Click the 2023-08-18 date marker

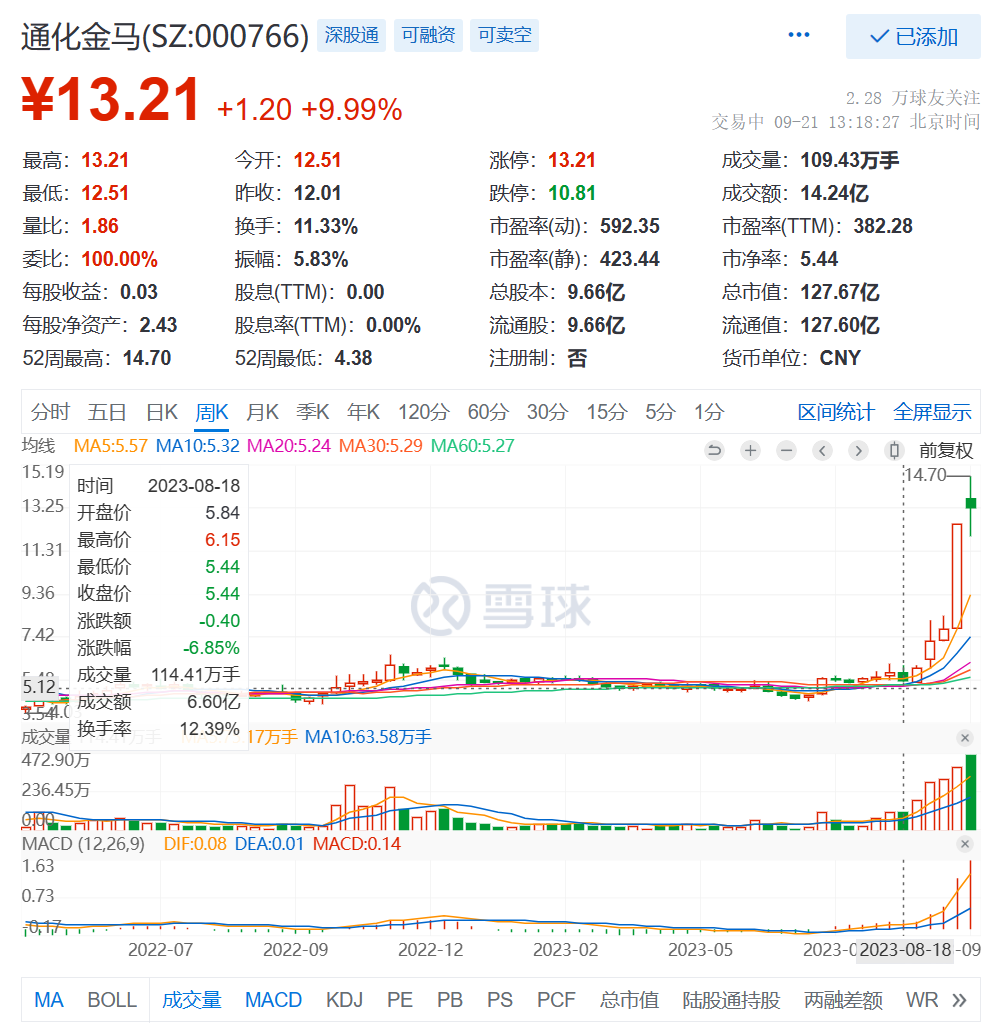pyautogui.click(x=905, y=950)
